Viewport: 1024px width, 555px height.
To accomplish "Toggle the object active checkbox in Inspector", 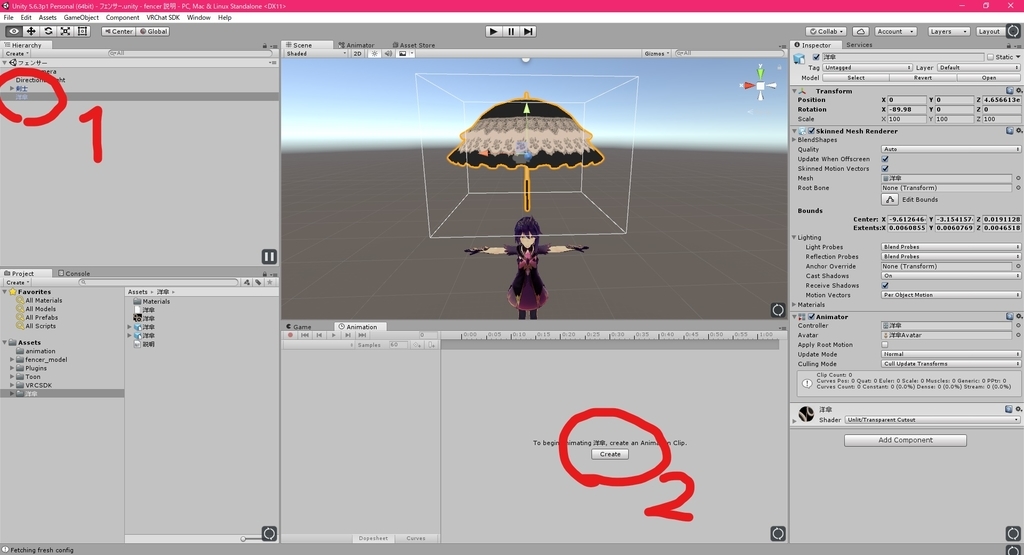I will pos(816,57).
